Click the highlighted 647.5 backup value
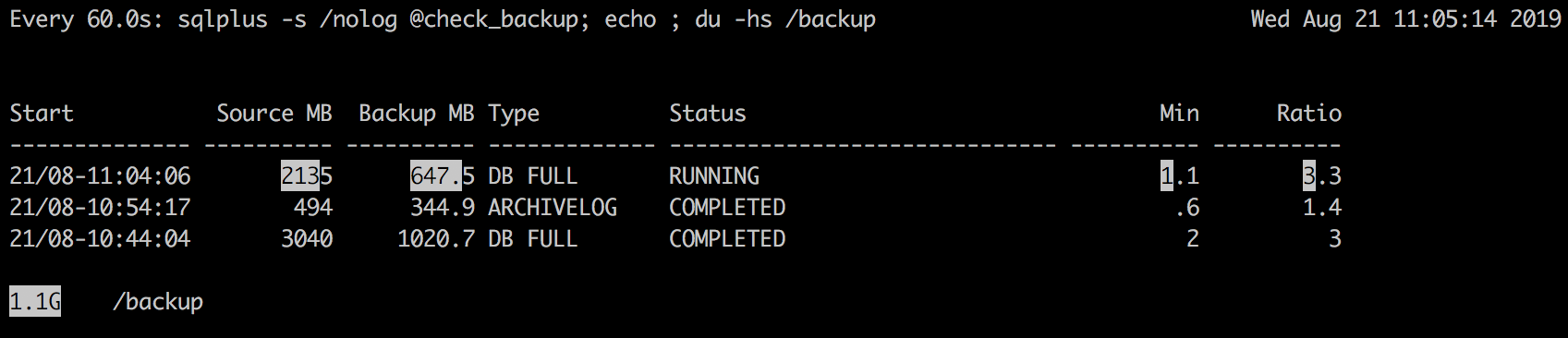The height and width of the screenshot is (338, 1568). tap(443, 175)
